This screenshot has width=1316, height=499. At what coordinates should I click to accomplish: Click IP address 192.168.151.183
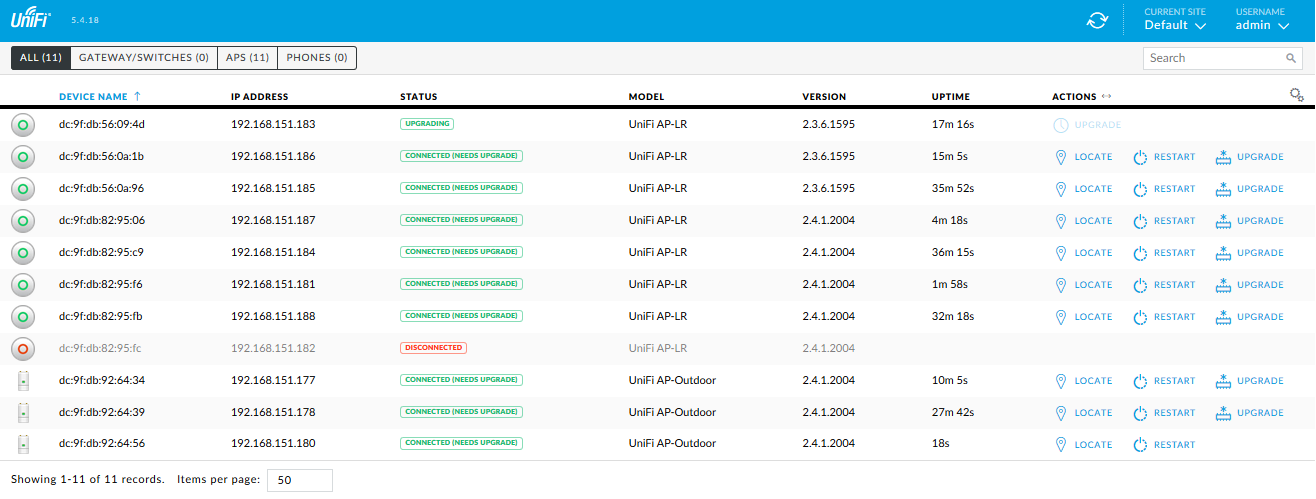click(x=273, y=125)
